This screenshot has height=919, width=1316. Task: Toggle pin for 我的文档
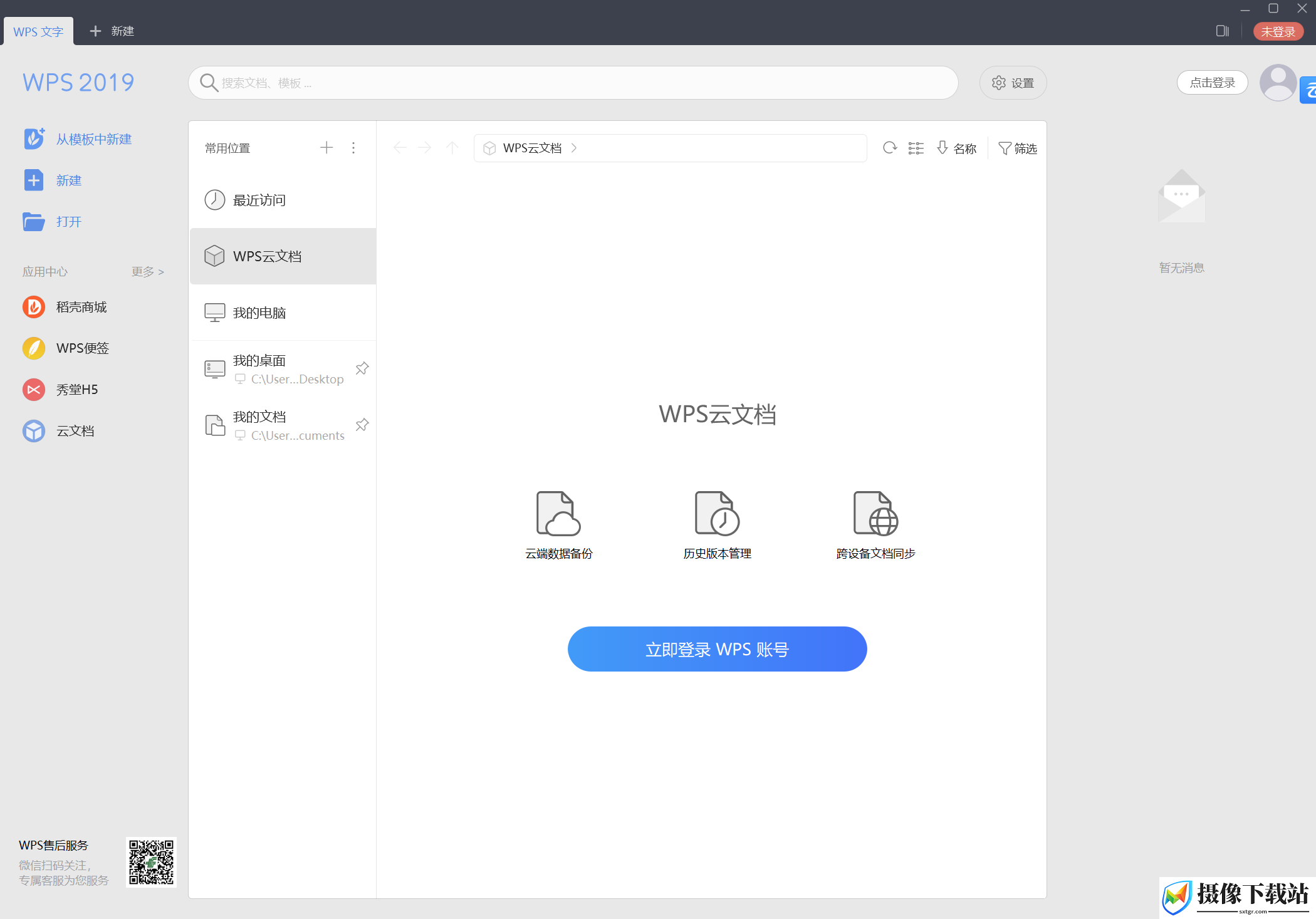362,425
